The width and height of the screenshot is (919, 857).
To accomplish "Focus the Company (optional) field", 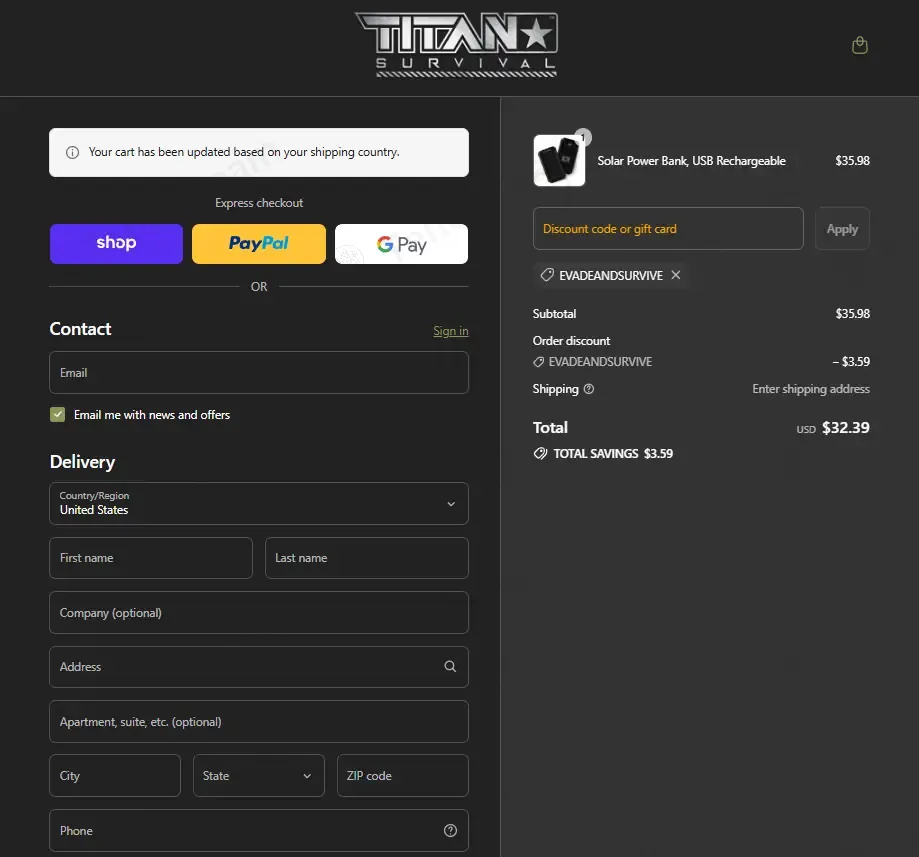I will pyautogui.click(x=258, y=613).
